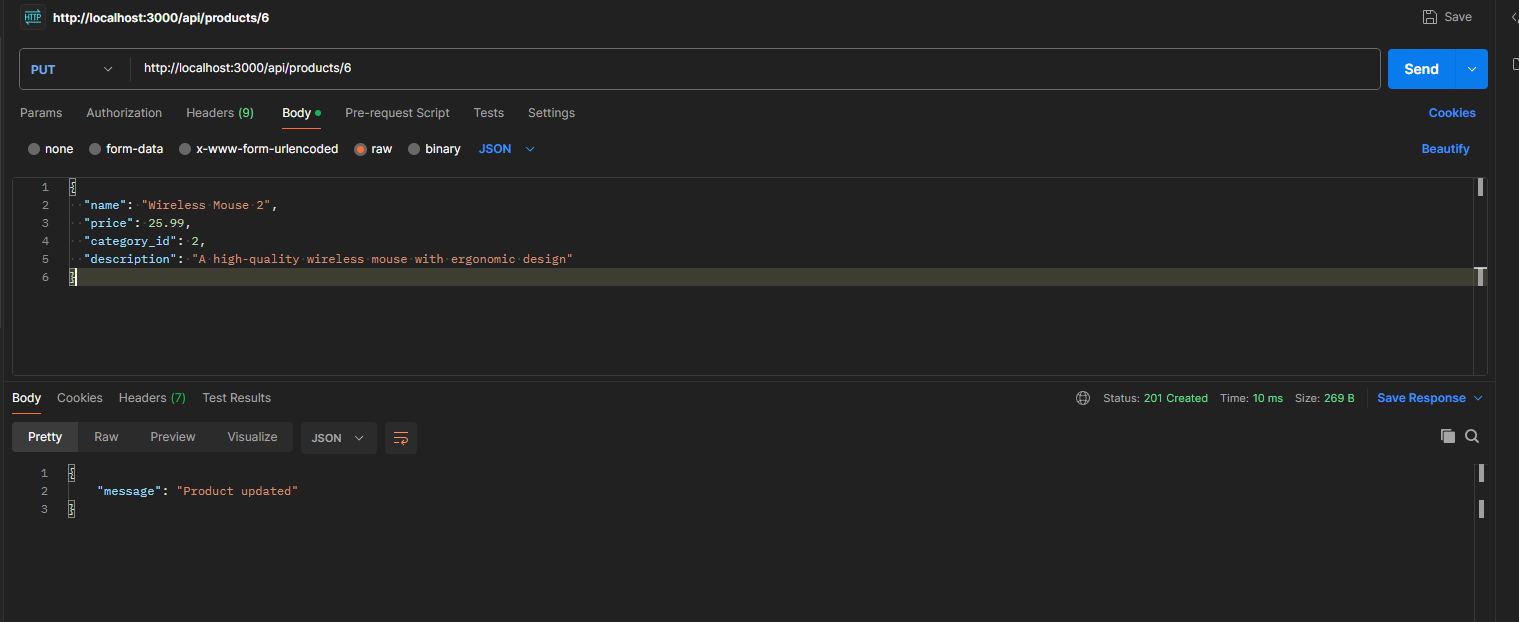Click the Beautify link

tap(1446, 149)
